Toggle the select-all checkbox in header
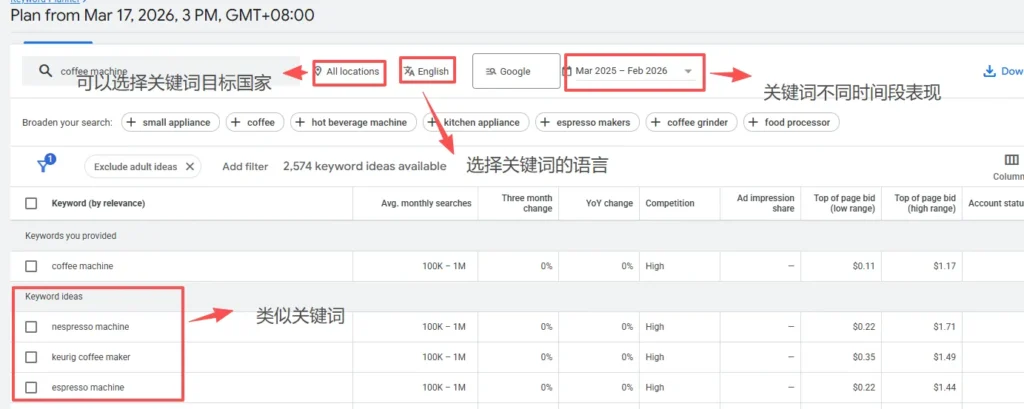The image size is (1024, 409). point(31,204)
